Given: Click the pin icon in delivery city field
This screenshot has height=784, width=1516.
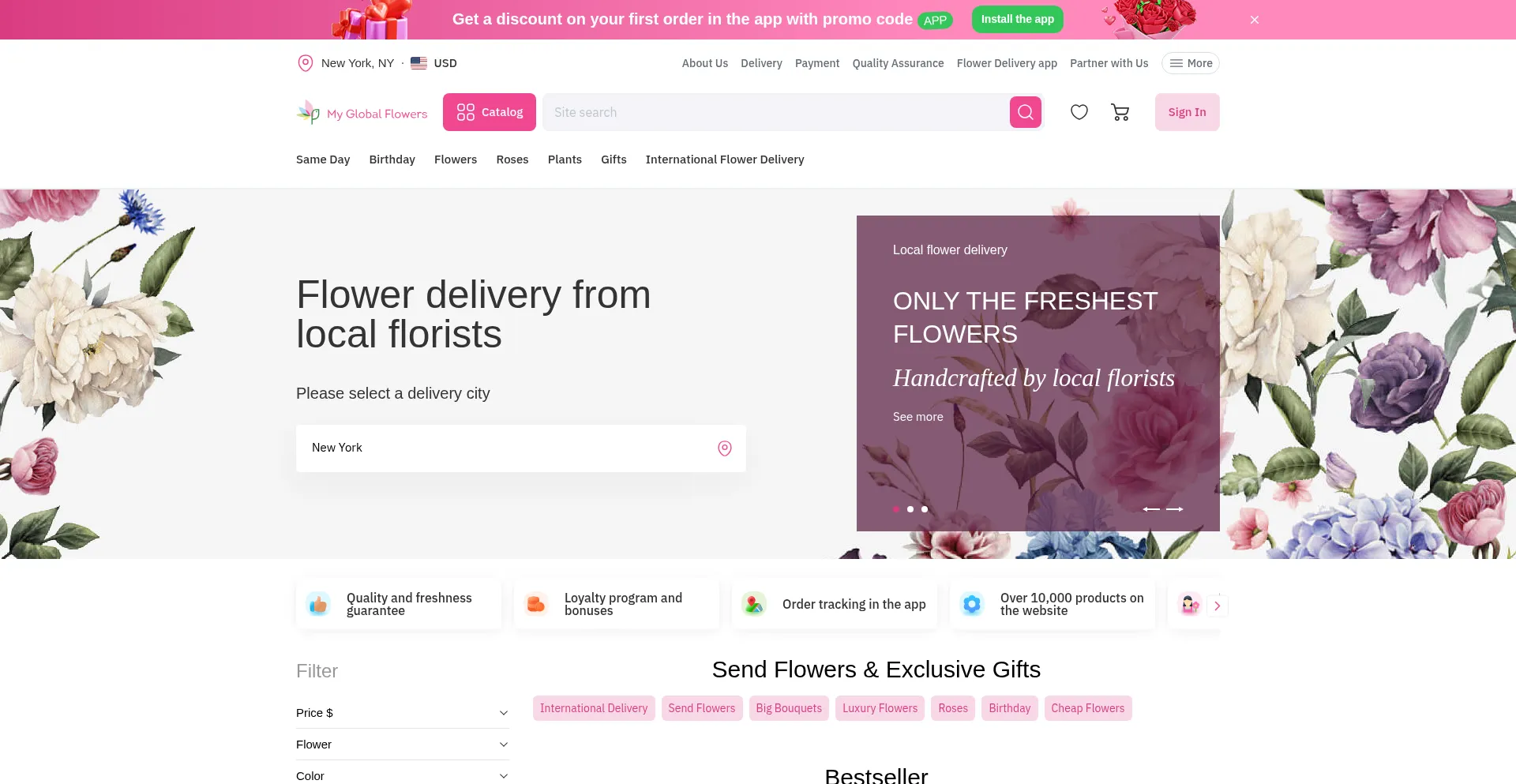Looking at the screenshot, I should pos(724,448).
